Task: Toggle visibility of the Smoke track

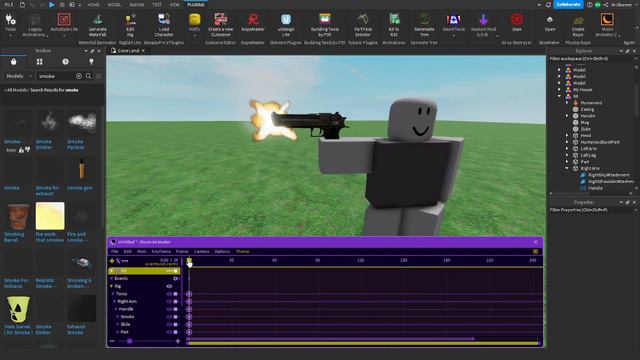Action: pos(169,317)
